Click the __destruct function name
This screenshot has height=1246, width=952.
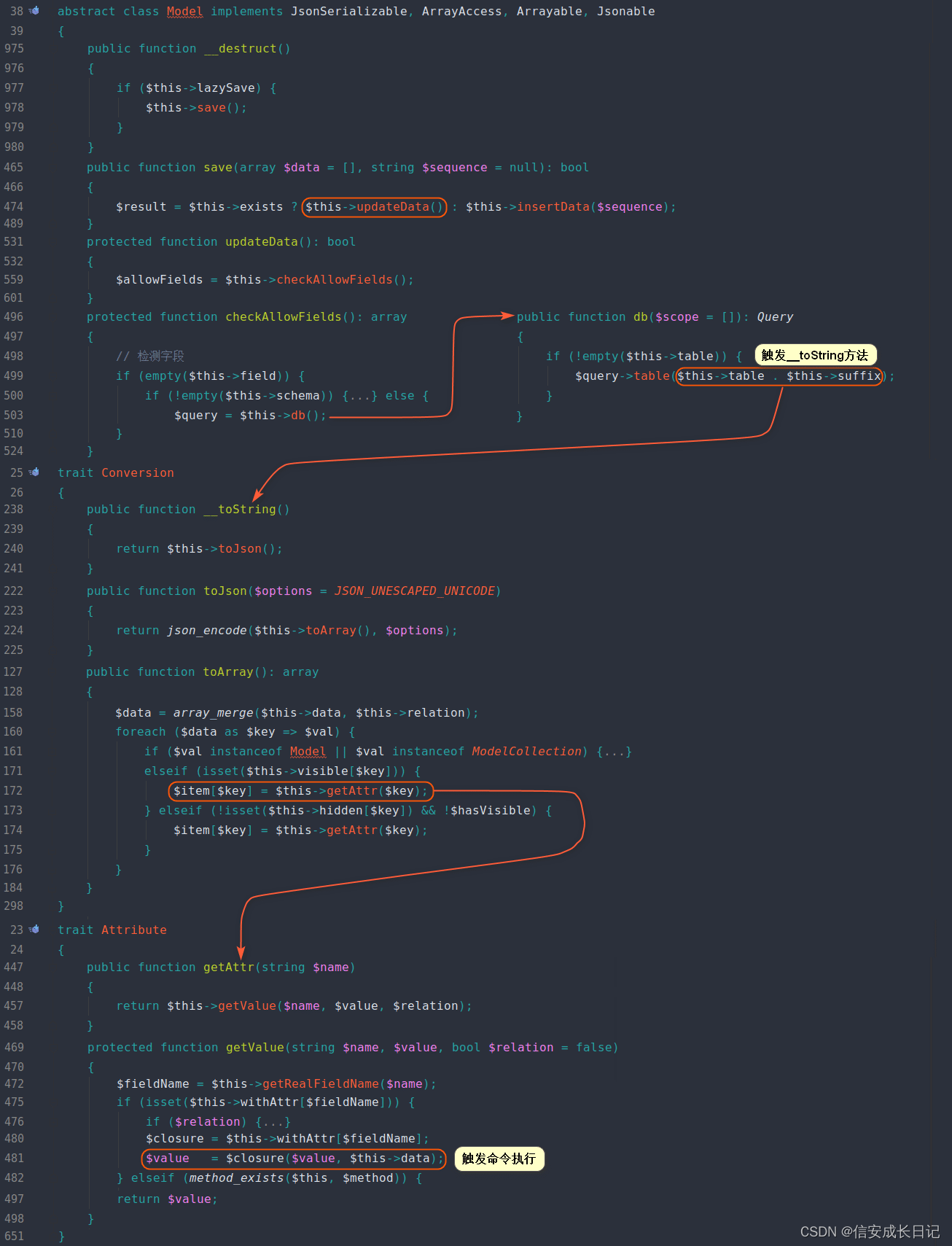[x=241, y=49]
